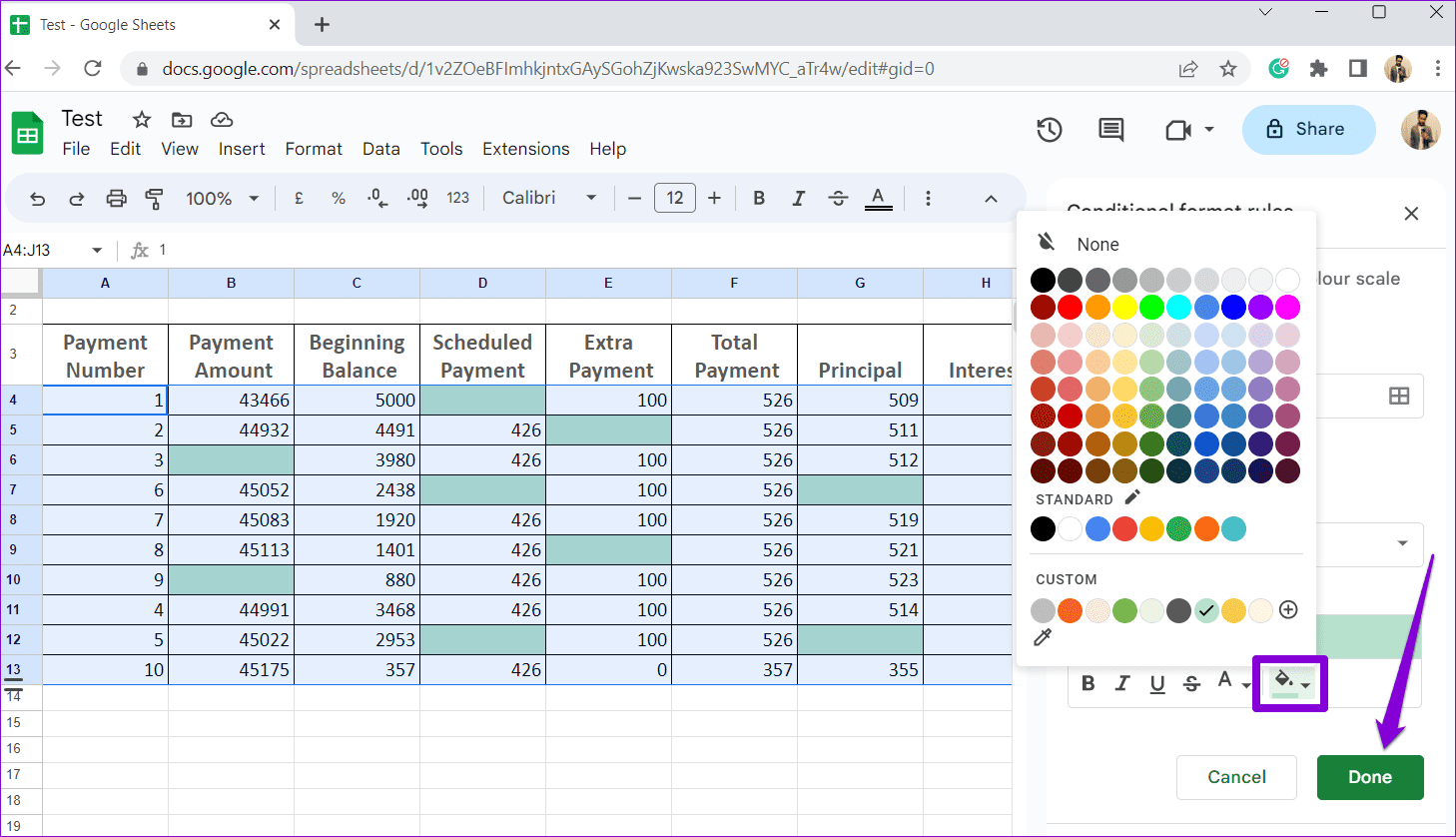The width and height of the screenshot is (1456, 837).
Task: Click the Cancel button
Action: tap(1236, 777)
